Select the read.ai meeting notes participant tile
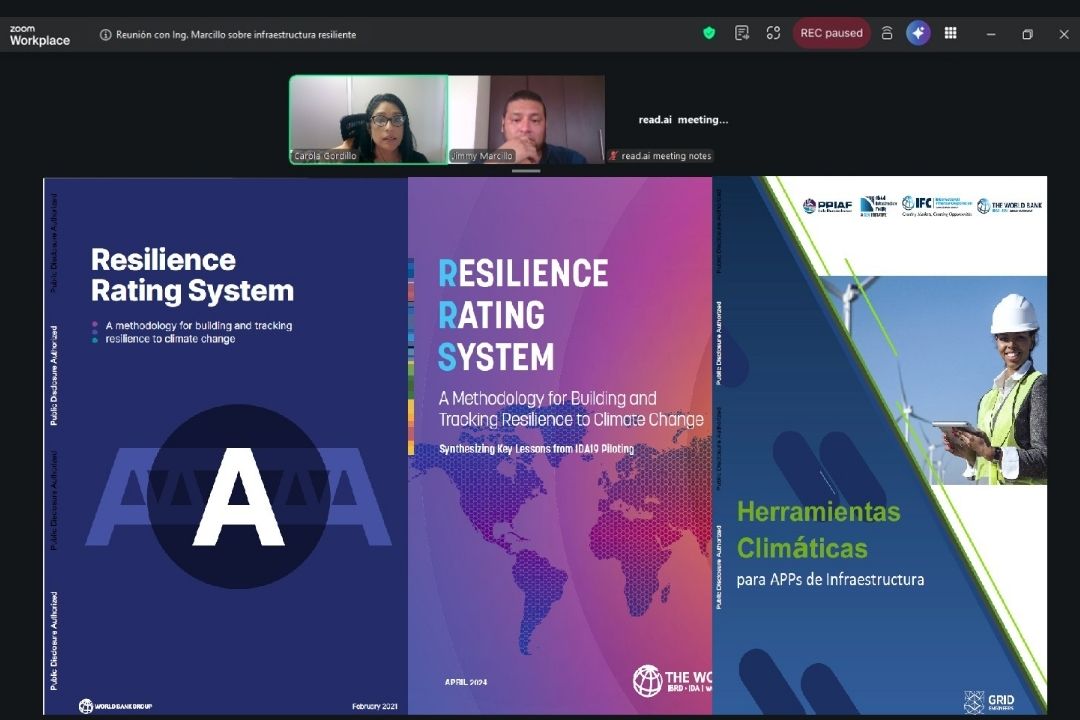 coord(683,120)
